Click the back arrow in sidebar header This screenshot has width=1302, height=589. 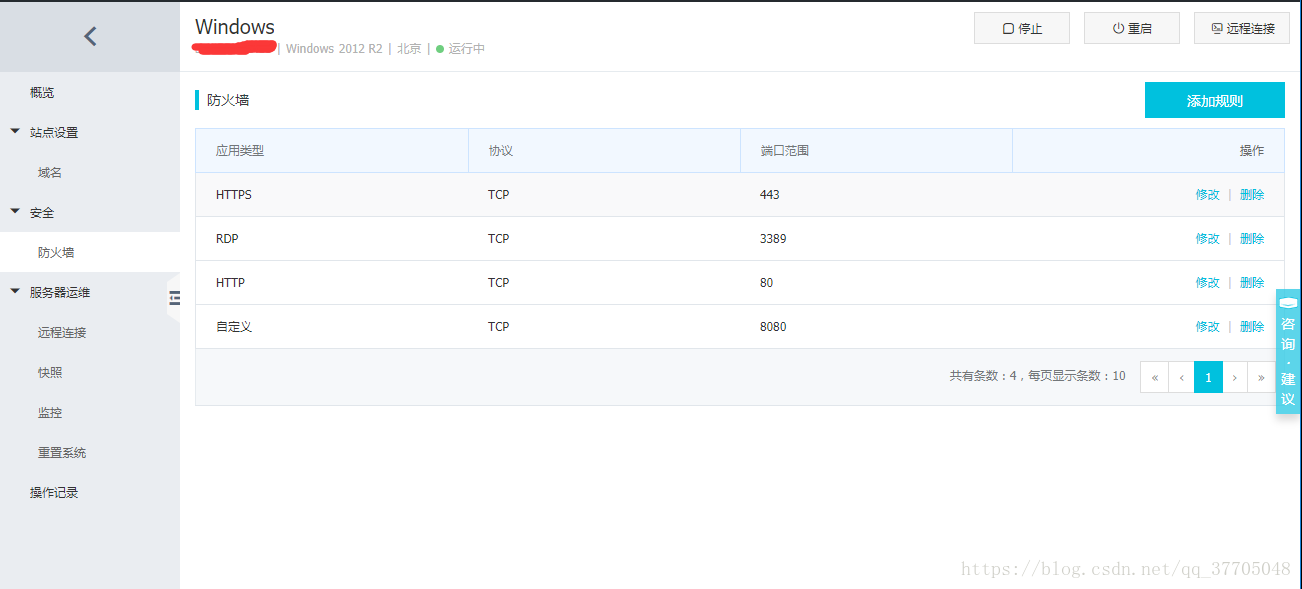[x=90, y=36]
